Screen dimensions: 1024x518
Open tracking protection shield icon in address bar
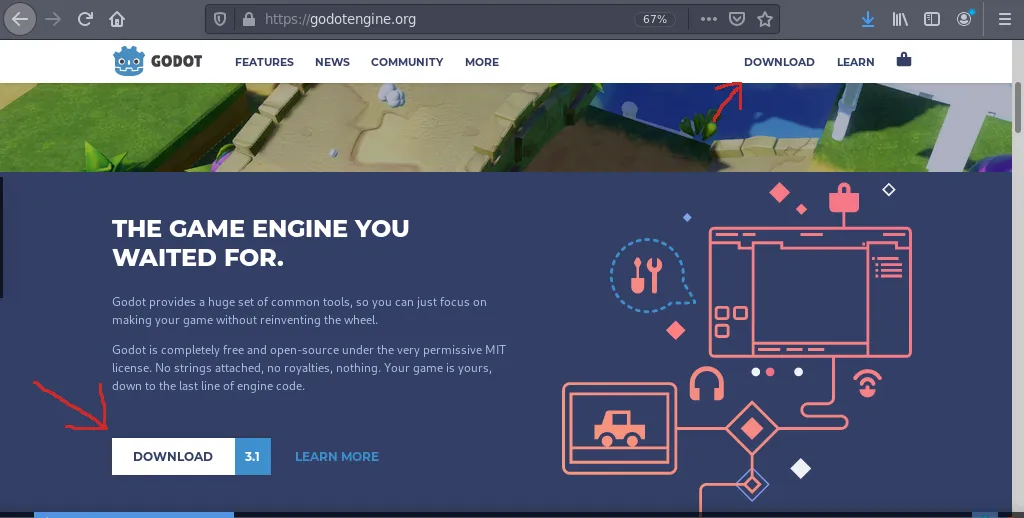click(220, 19)
